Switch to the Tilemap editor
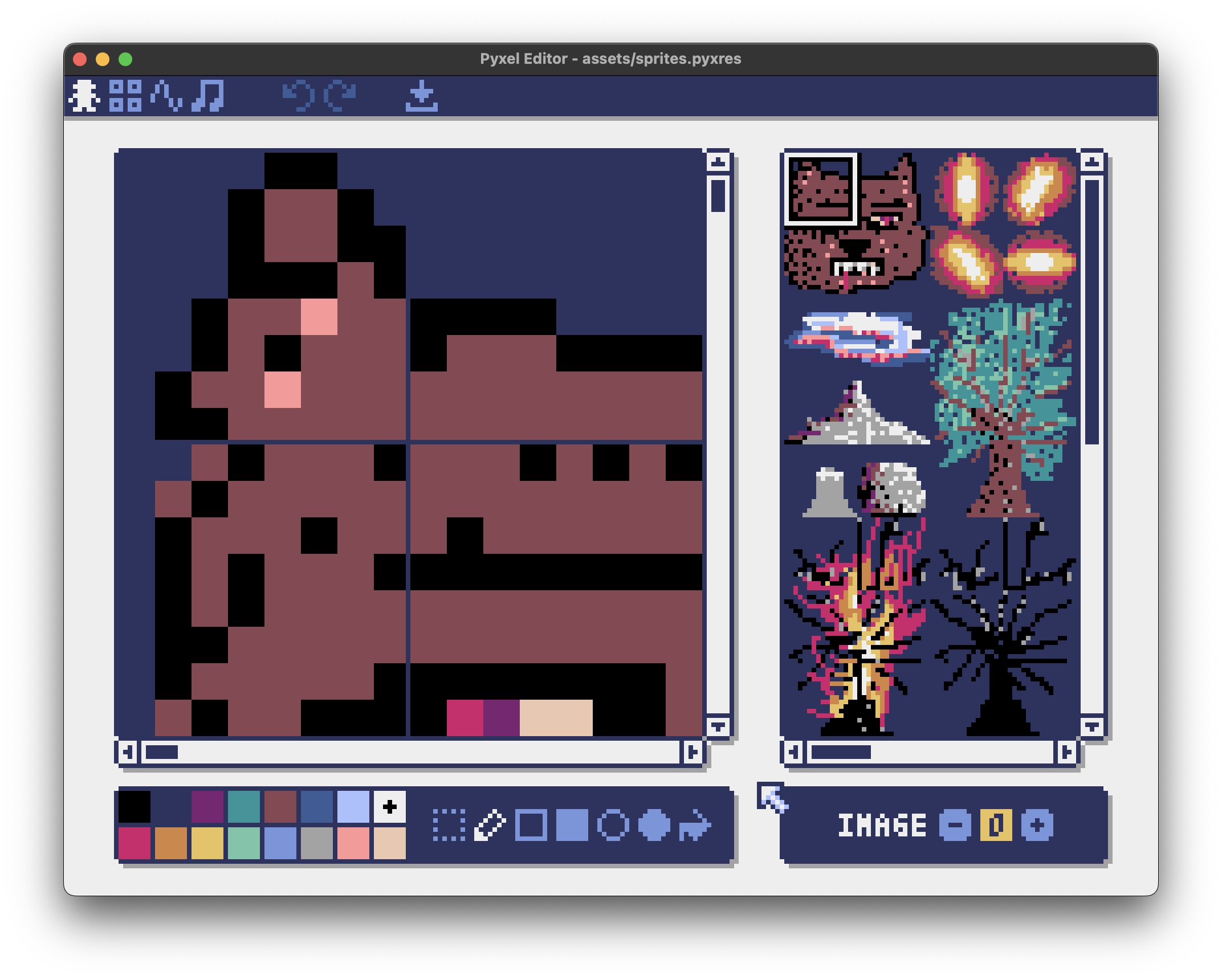Screen dimensions: 1222x980 (125, 95)
